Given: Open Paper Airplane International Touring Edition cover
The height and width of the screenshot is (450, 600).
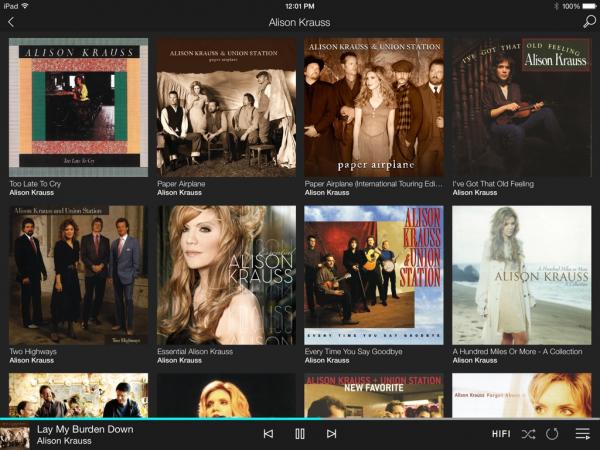Looking at the screenshot, I should point(374,107).
